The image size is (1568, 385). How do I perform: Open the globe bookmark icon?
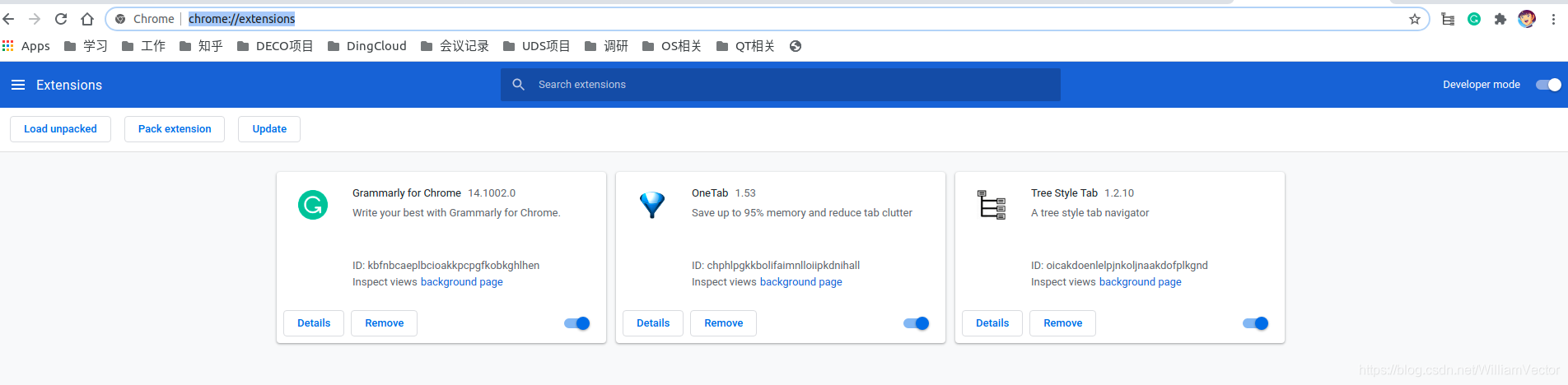point(796,46)
